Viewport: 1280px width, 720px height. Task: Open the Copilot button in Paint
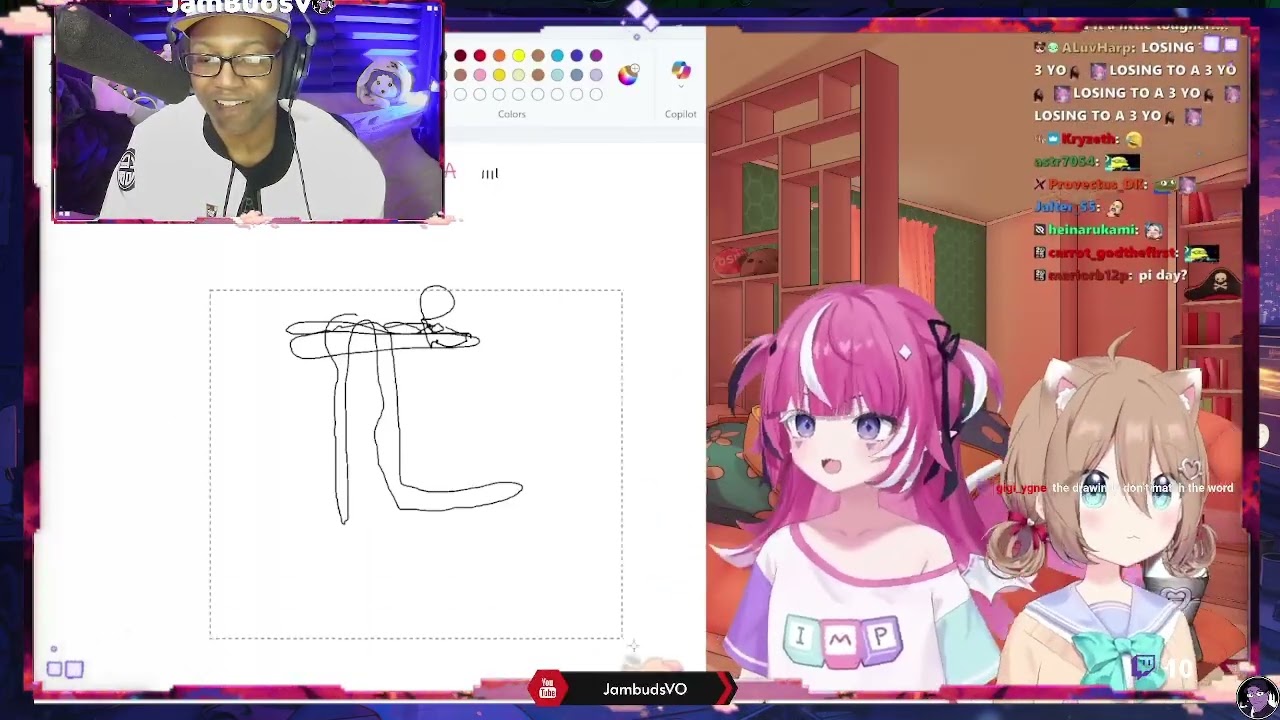click(681, 70)
